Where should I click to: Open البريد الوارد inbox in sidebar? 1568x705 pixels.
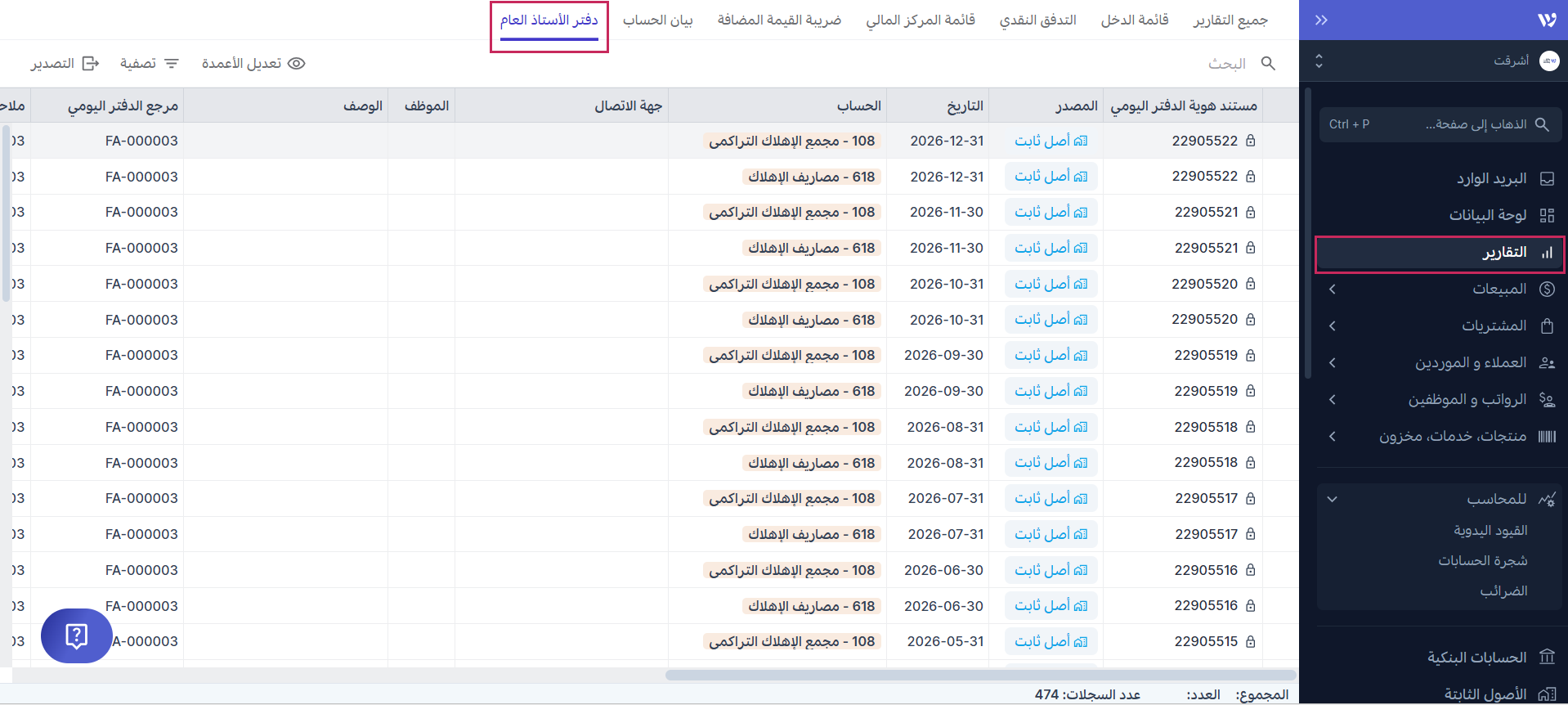click(x=1491, y=178)
